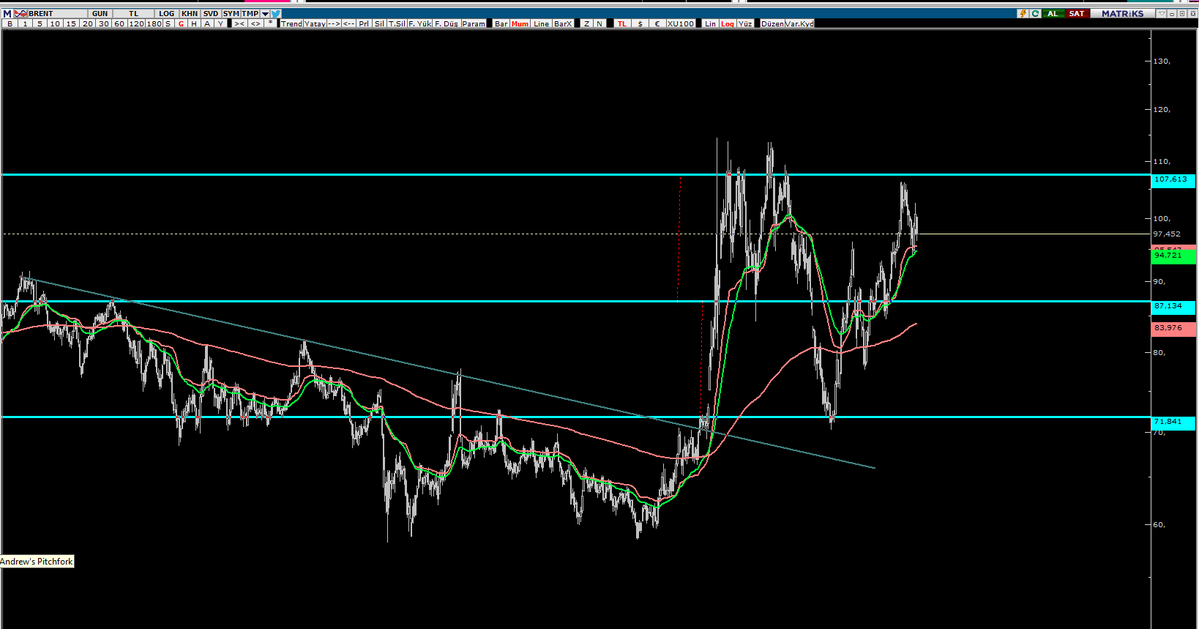
Task: Click the red SAT (sell) button
Action: coord(1077,14)
